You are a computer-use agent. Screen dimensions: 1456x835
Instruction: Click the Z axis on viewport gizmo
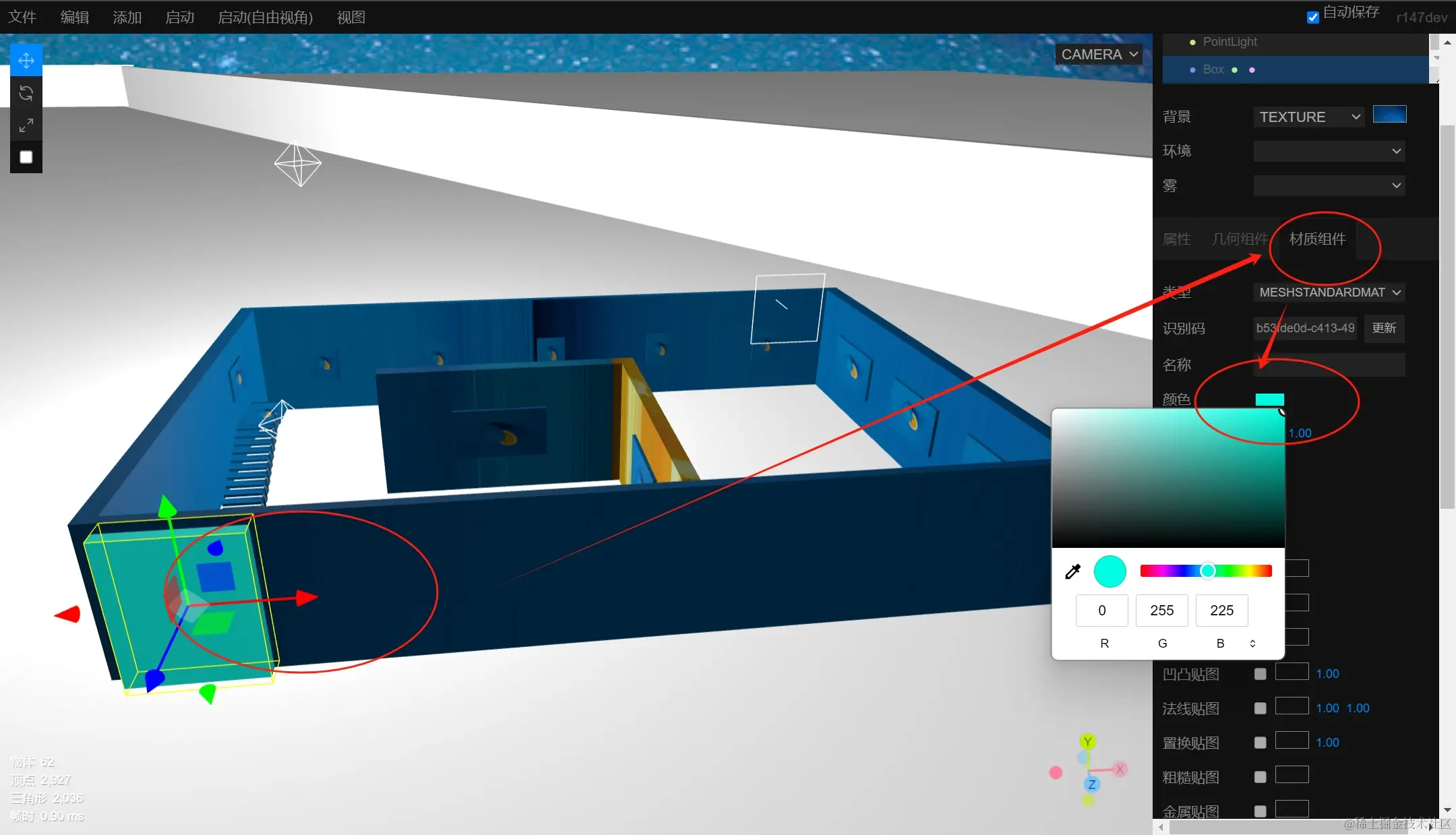tap(1091, 784)
